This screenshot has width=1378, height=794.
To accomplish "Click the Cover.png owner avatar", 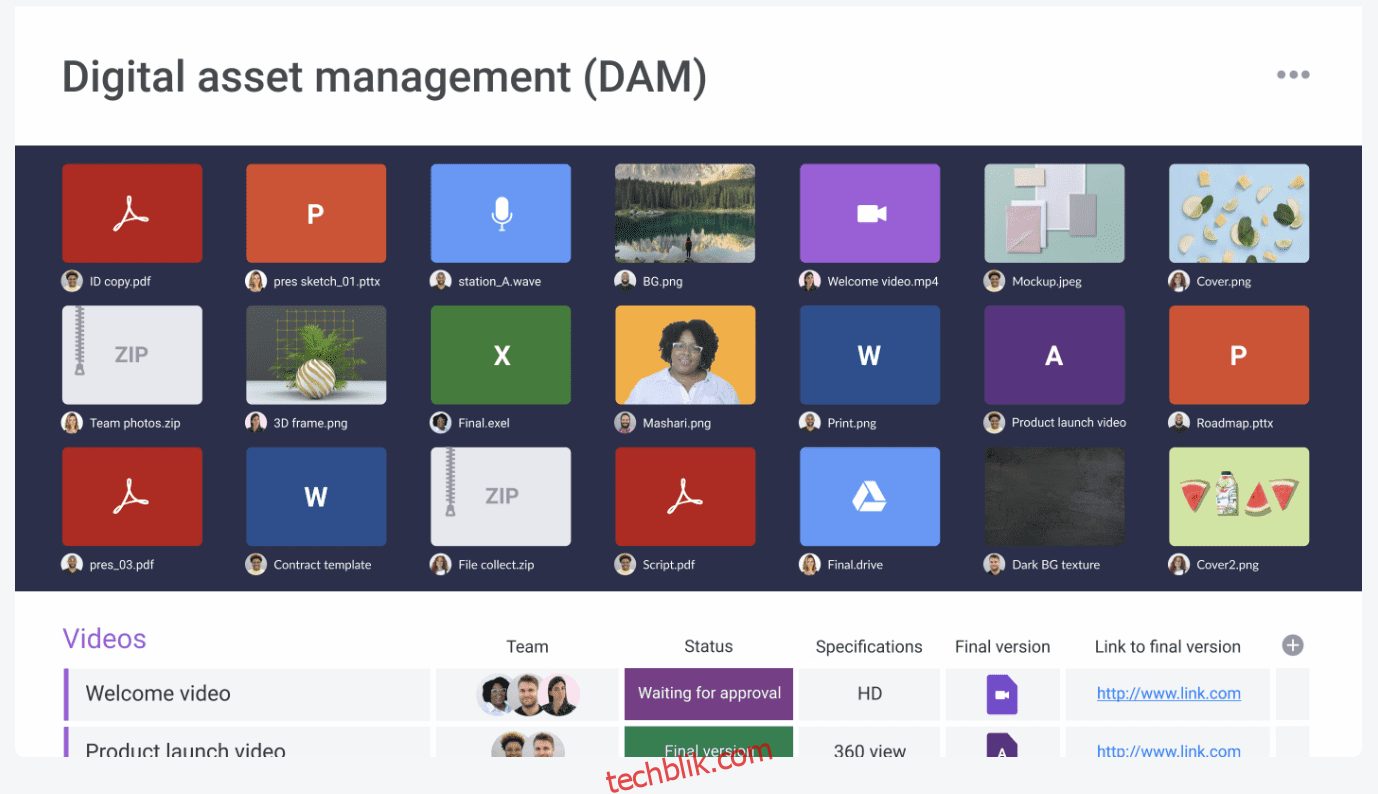I will (1179, 281).
